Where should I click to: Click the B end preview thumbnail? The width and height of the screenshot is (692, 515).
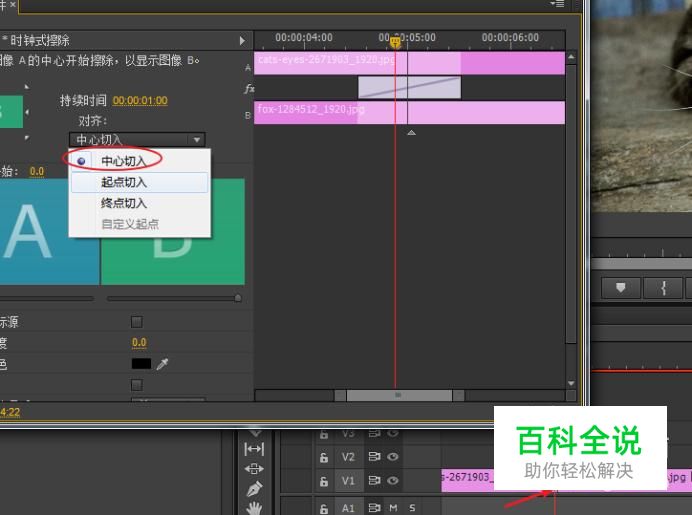coord(173,231)
